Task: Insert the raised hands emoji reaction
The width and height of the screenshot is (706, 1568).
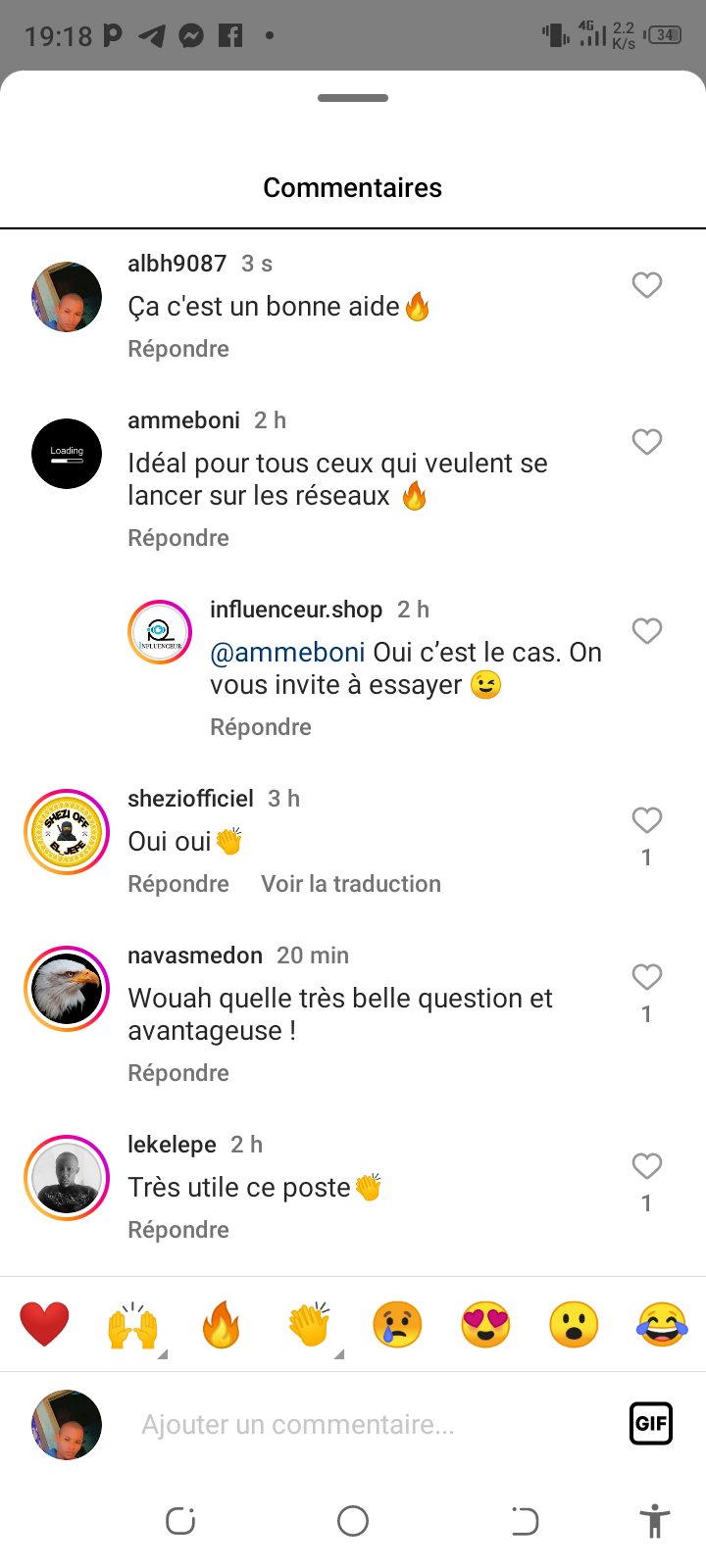Action: pyautogui.click(x=132, y=1325)
